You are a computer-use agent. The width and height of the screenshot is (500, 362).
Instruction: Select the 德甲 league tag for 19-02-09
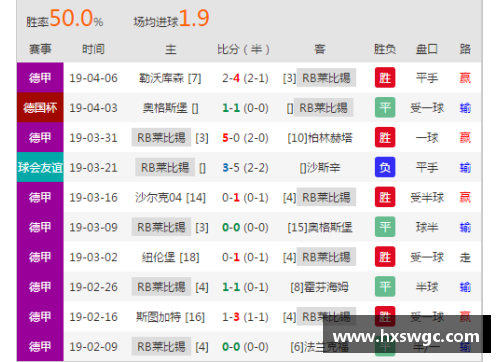click(x=40, y=346)
